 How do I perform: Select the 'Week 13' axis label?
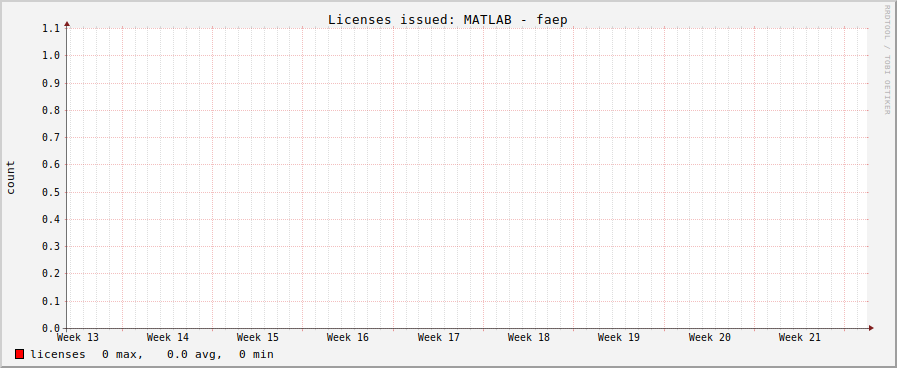[78, 337]
